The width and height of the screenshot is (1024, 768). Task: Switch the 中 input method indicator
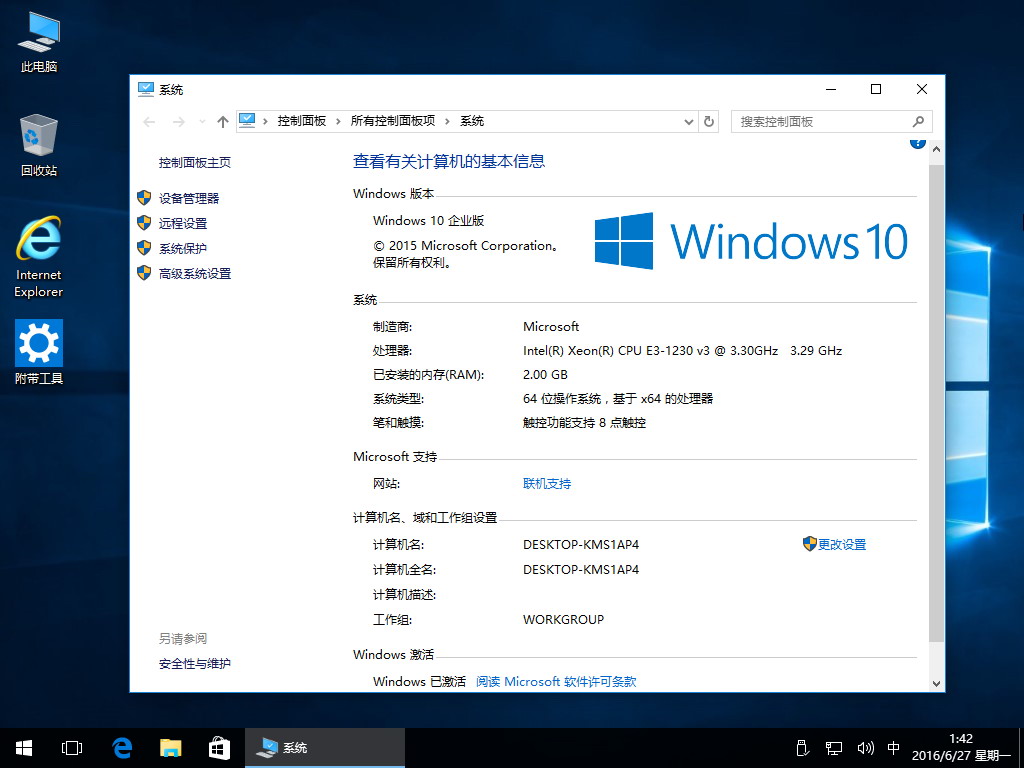click(893, 748)
